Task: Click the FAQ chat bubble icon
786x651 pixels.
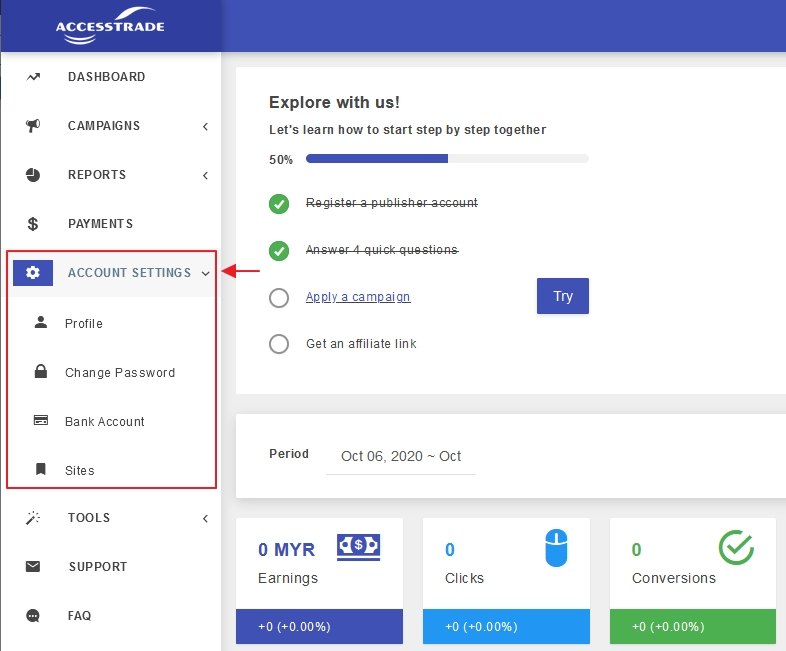Action: point(33,615)
